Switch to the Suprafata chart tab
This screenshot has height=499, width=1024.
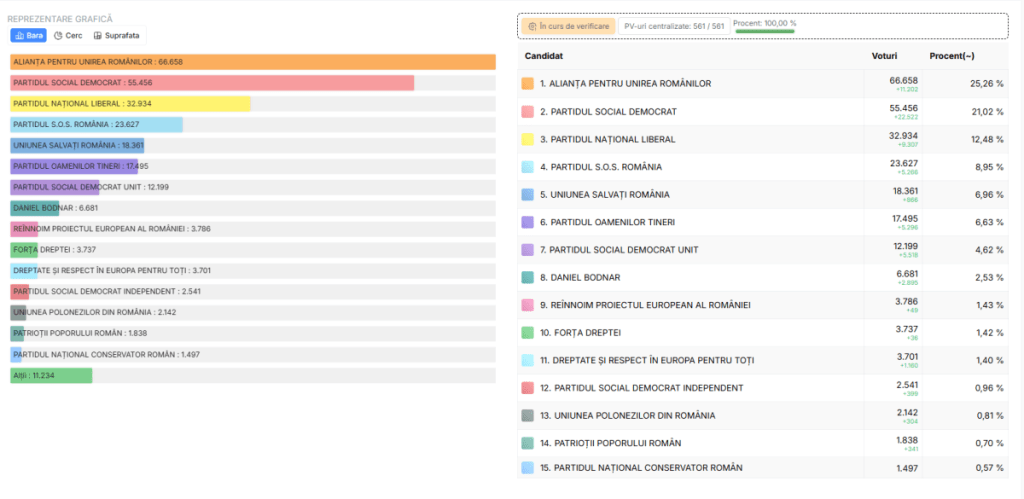tap(117, 35)
